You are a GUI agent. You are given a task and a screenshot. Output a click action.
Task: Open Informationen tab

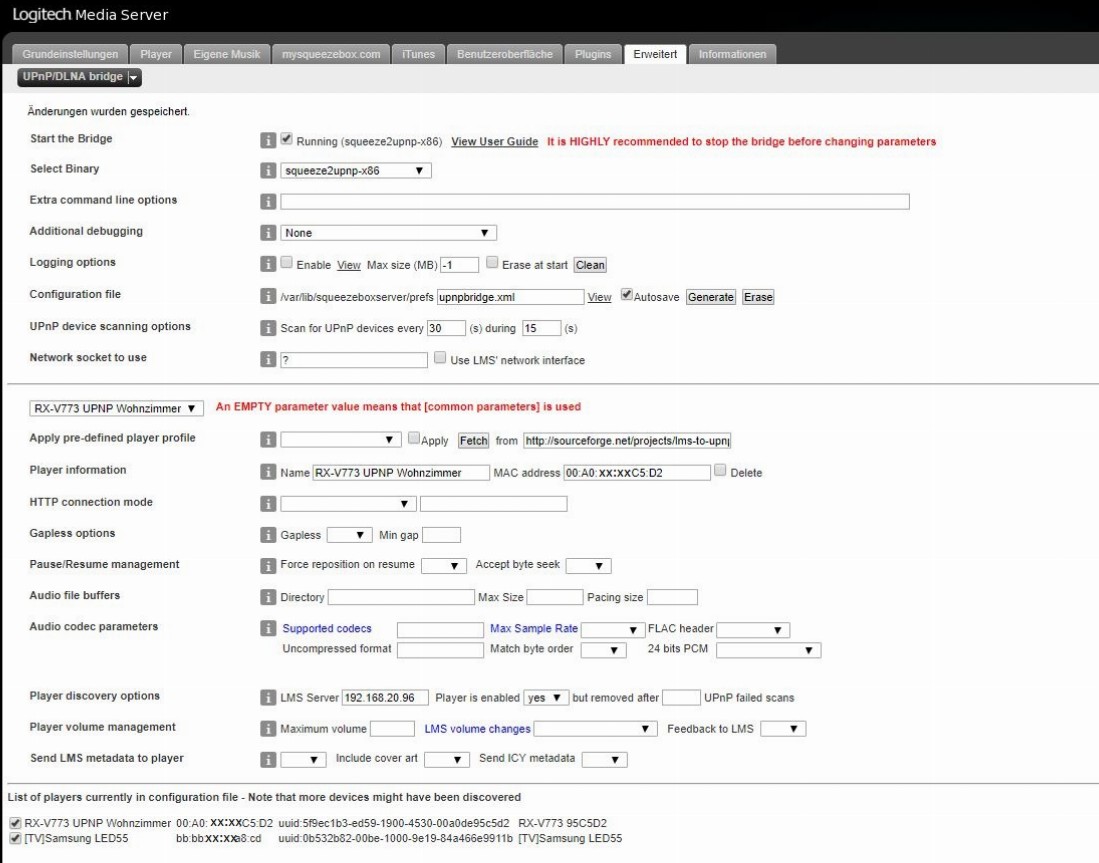tap(732, 54)
